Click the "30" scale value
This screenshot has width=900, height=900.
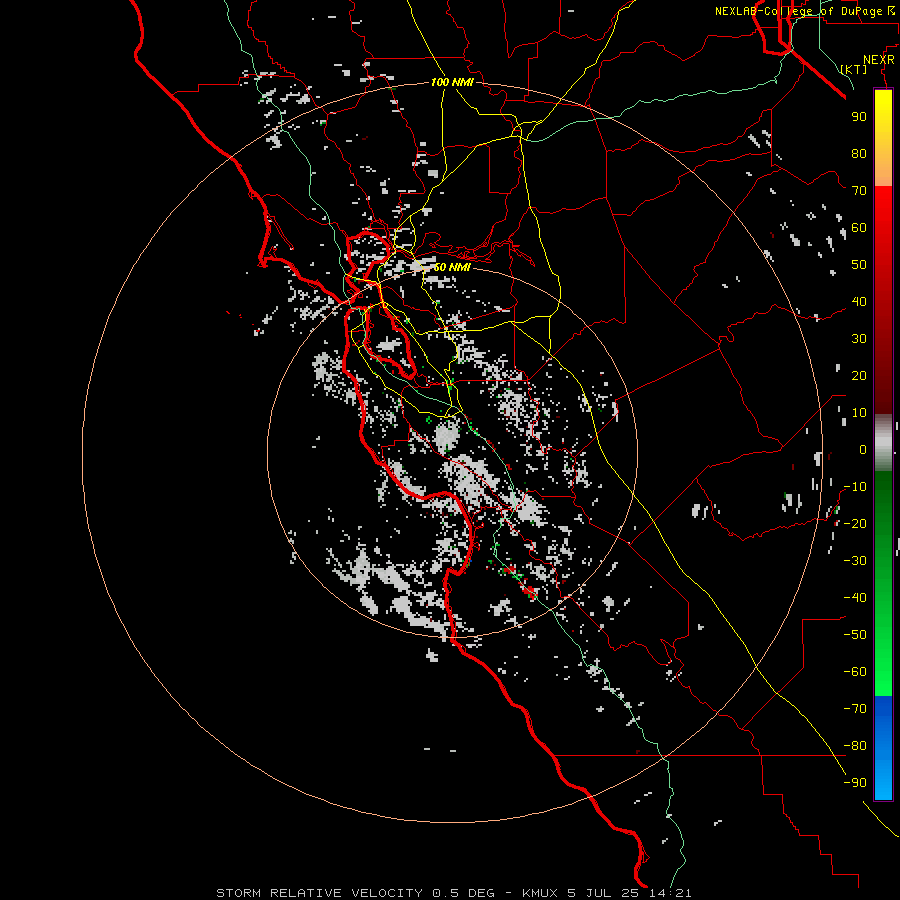tap(859, 339)
